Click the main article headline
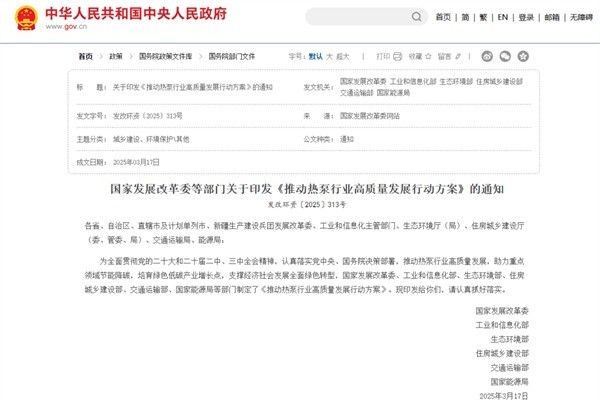Viewport: 600px width, 403px height. coord(307,189)
